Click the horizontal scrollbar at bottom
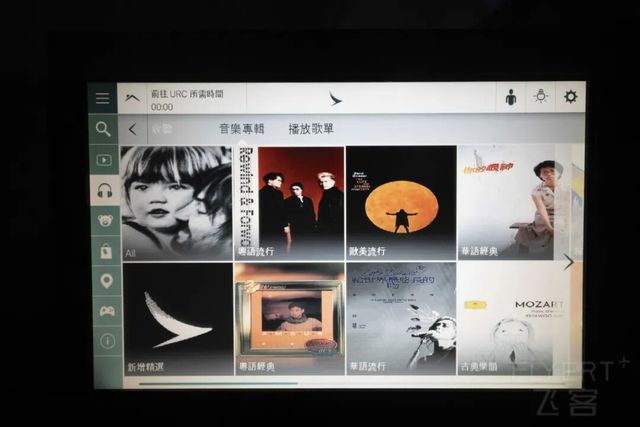Image resolution: width=640 pixels, height=427 pixels. [x=218, y=383]
